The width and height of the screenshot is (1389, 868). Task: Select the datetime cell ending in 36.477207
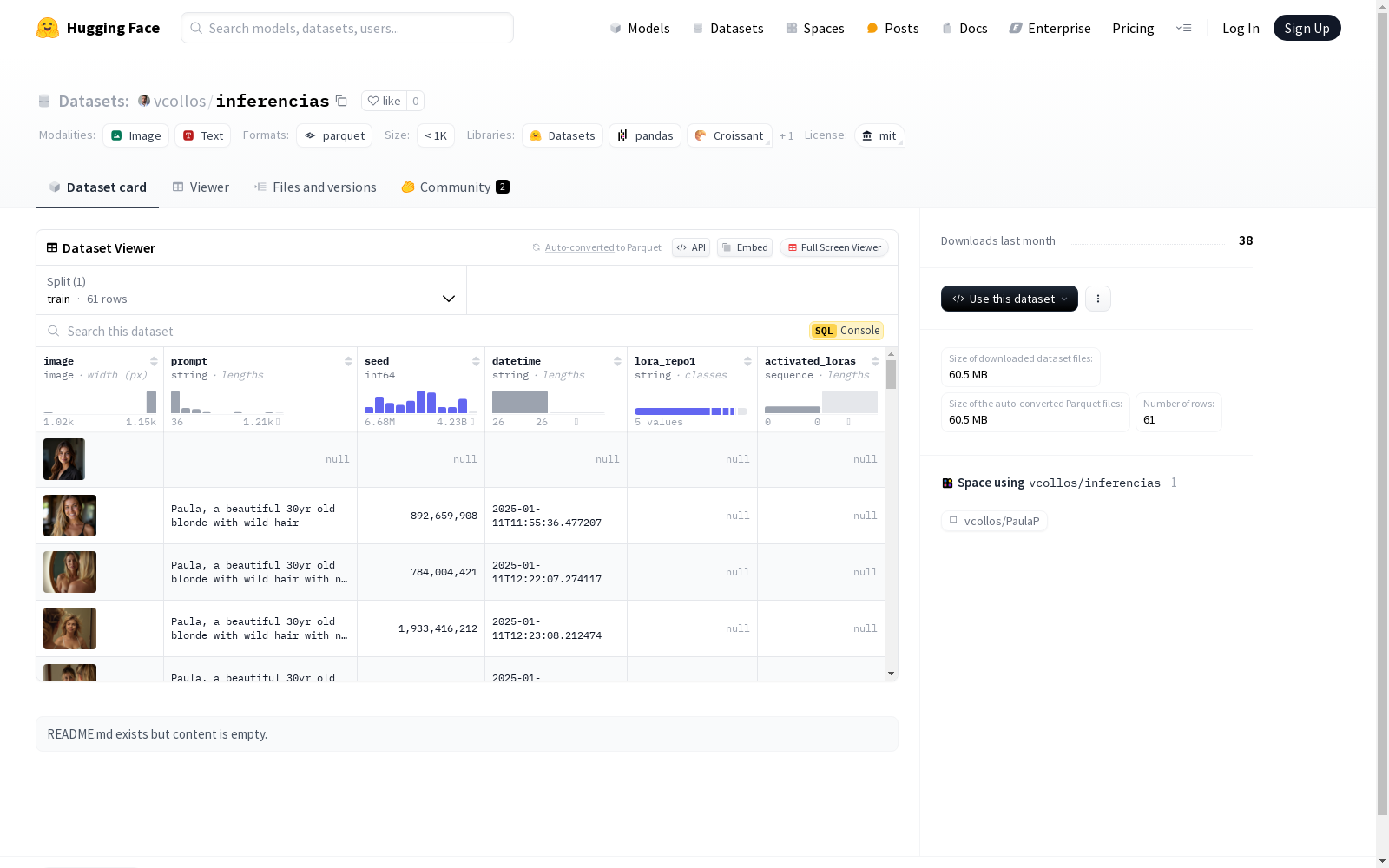click(556, 516)
